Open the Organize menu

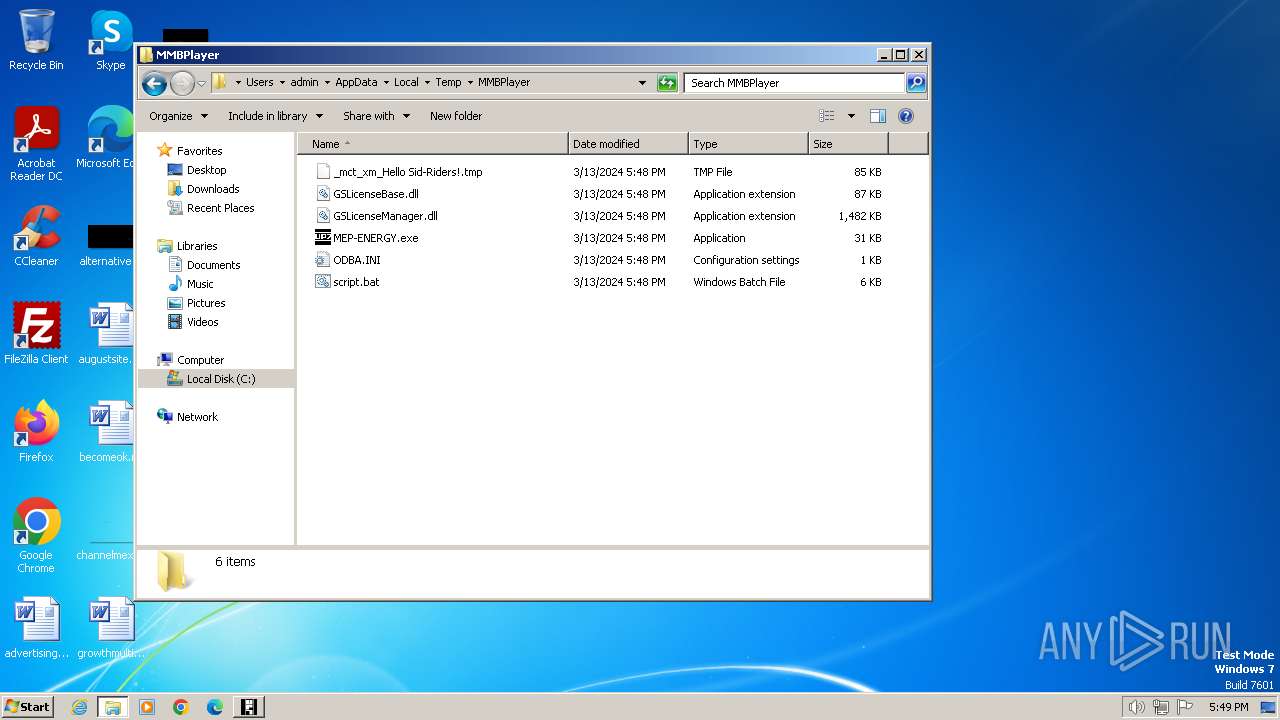(178, 116)
